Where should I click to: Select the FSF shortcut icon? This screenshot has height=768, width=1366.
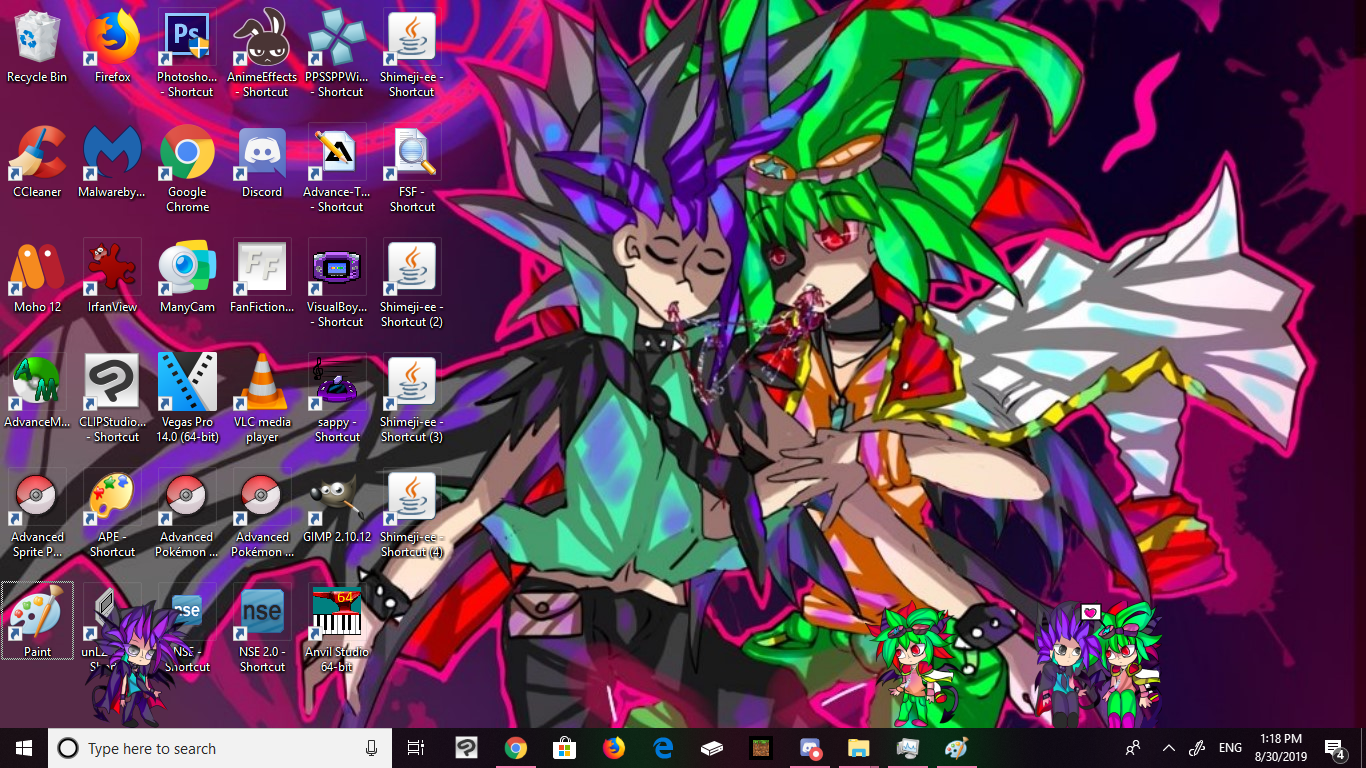(x=412, y=169)
